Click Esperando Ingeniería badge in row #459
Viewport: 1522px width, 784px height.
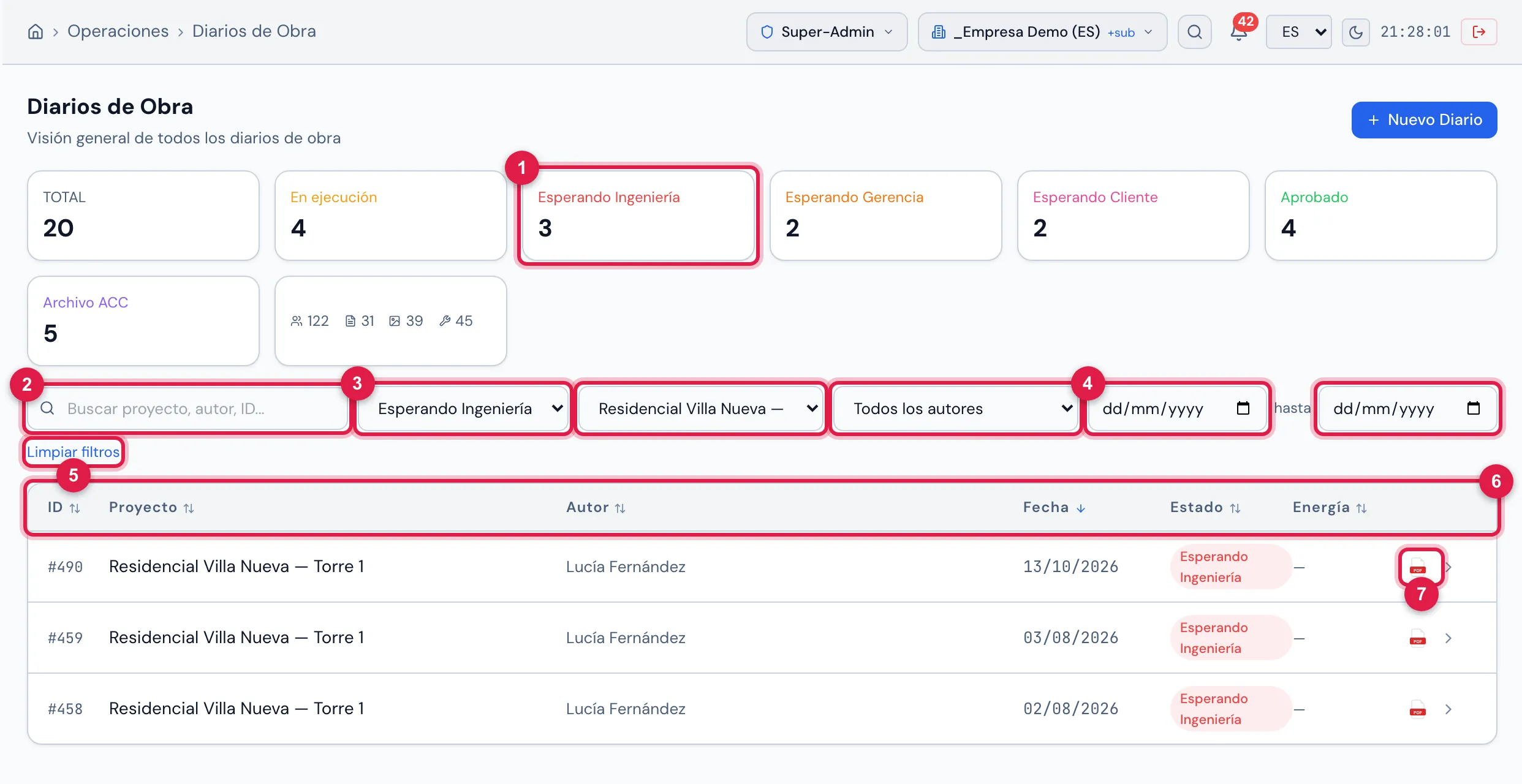[x=1231, y=638]
